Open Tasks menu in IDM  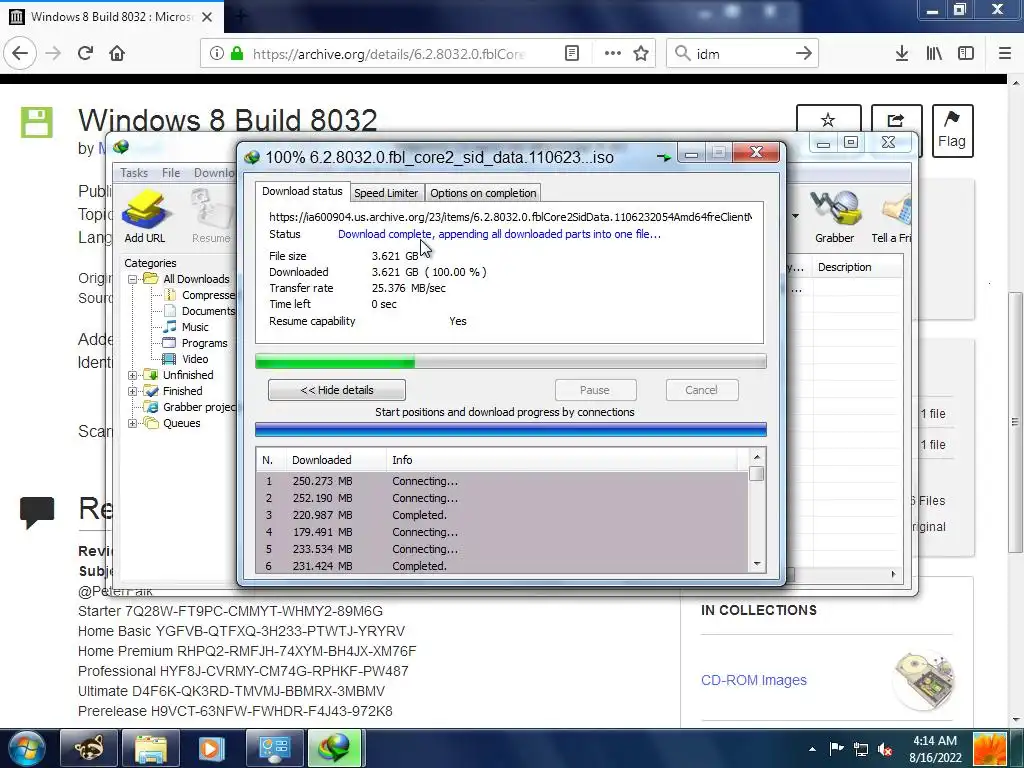(x=134, y=172)
